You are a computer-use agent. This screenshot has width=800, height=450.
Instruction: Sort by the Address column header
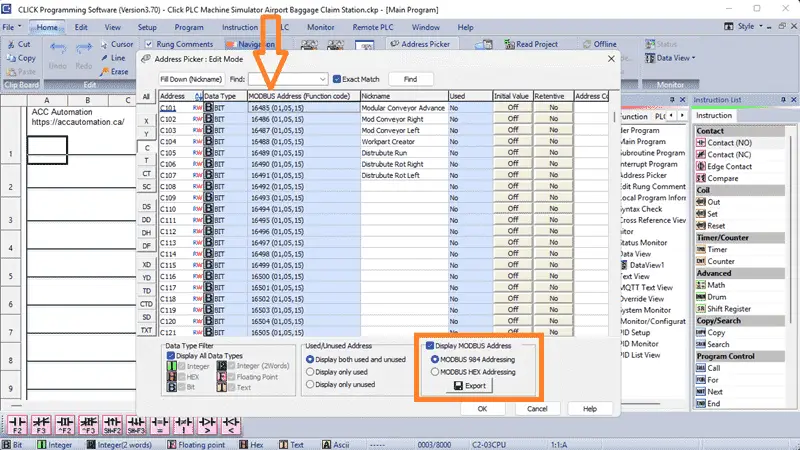coord(181,96)
